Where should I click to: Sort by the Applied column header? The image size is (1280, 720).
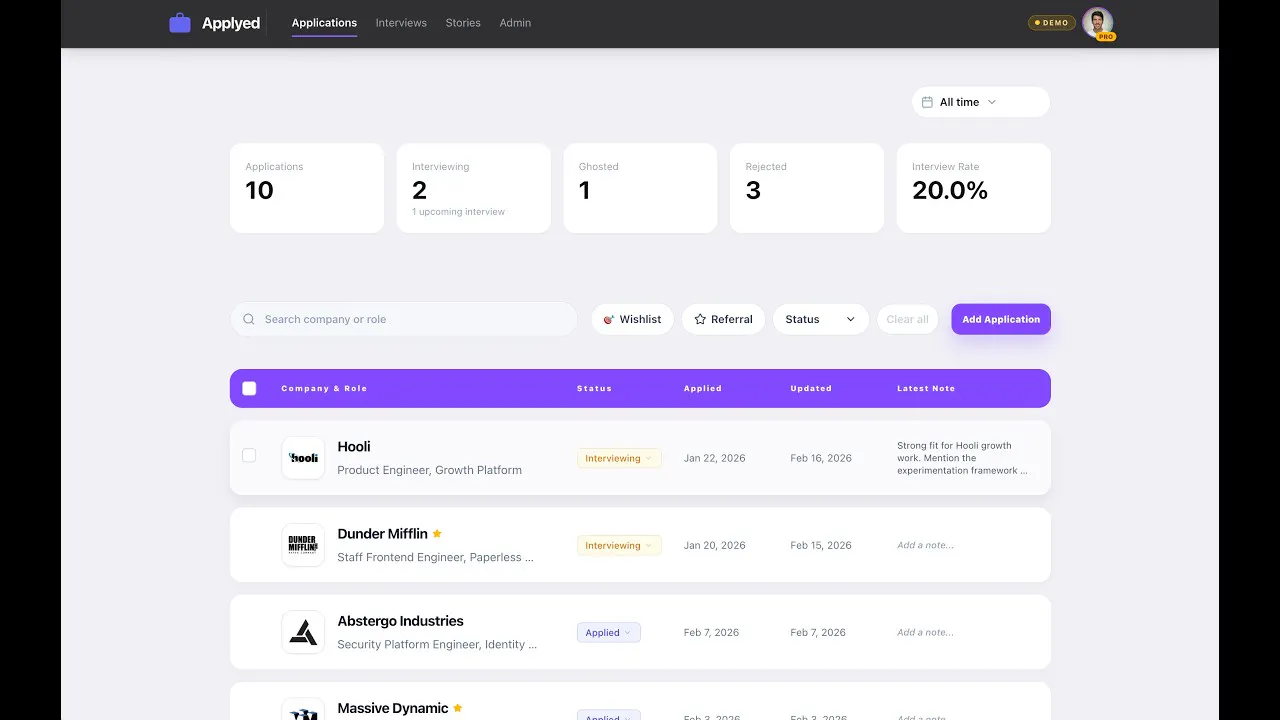pyautogui.click(x=703, y=388)
